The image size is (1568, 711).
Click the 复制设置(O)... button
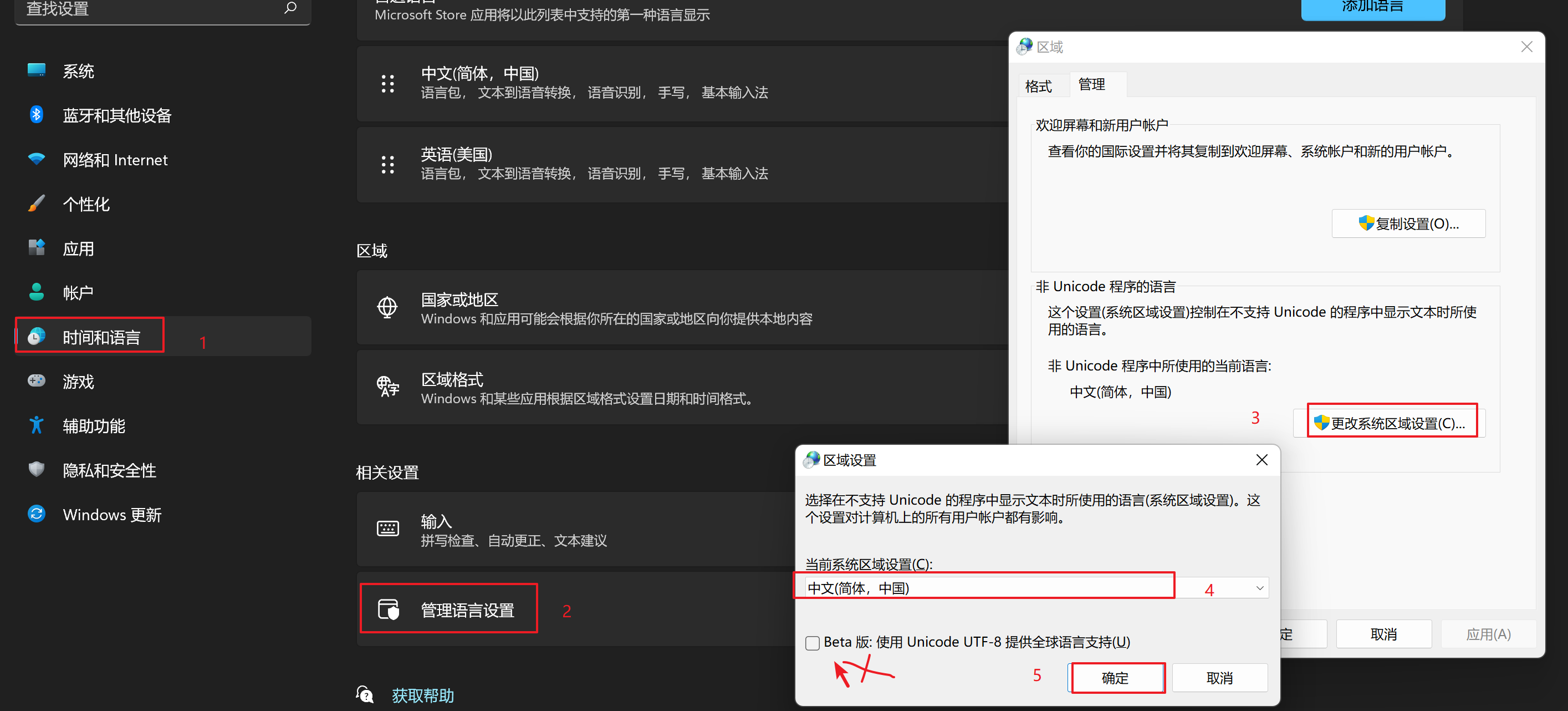(x=1408, y=224)
